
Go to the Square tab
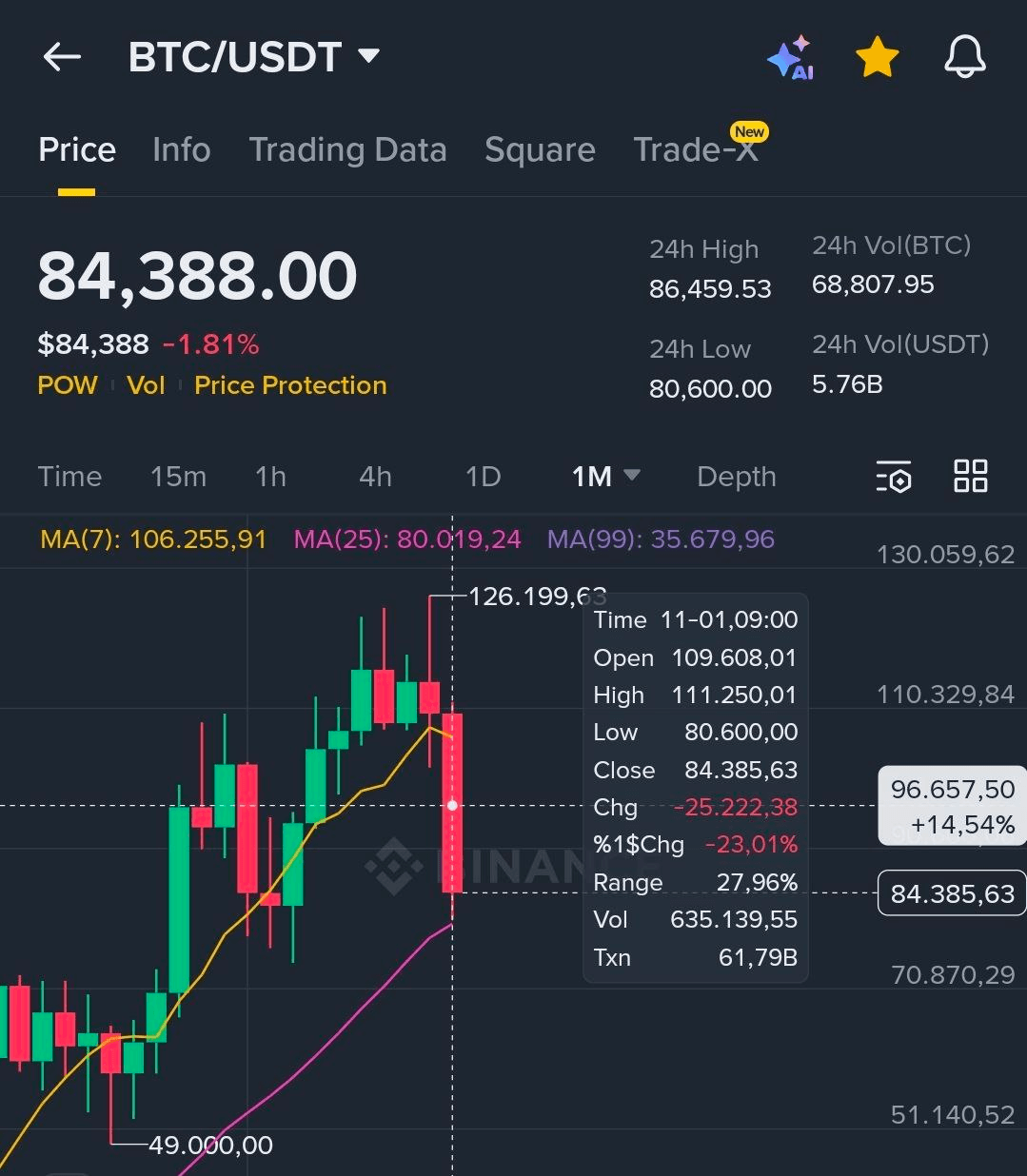(540, 149)
